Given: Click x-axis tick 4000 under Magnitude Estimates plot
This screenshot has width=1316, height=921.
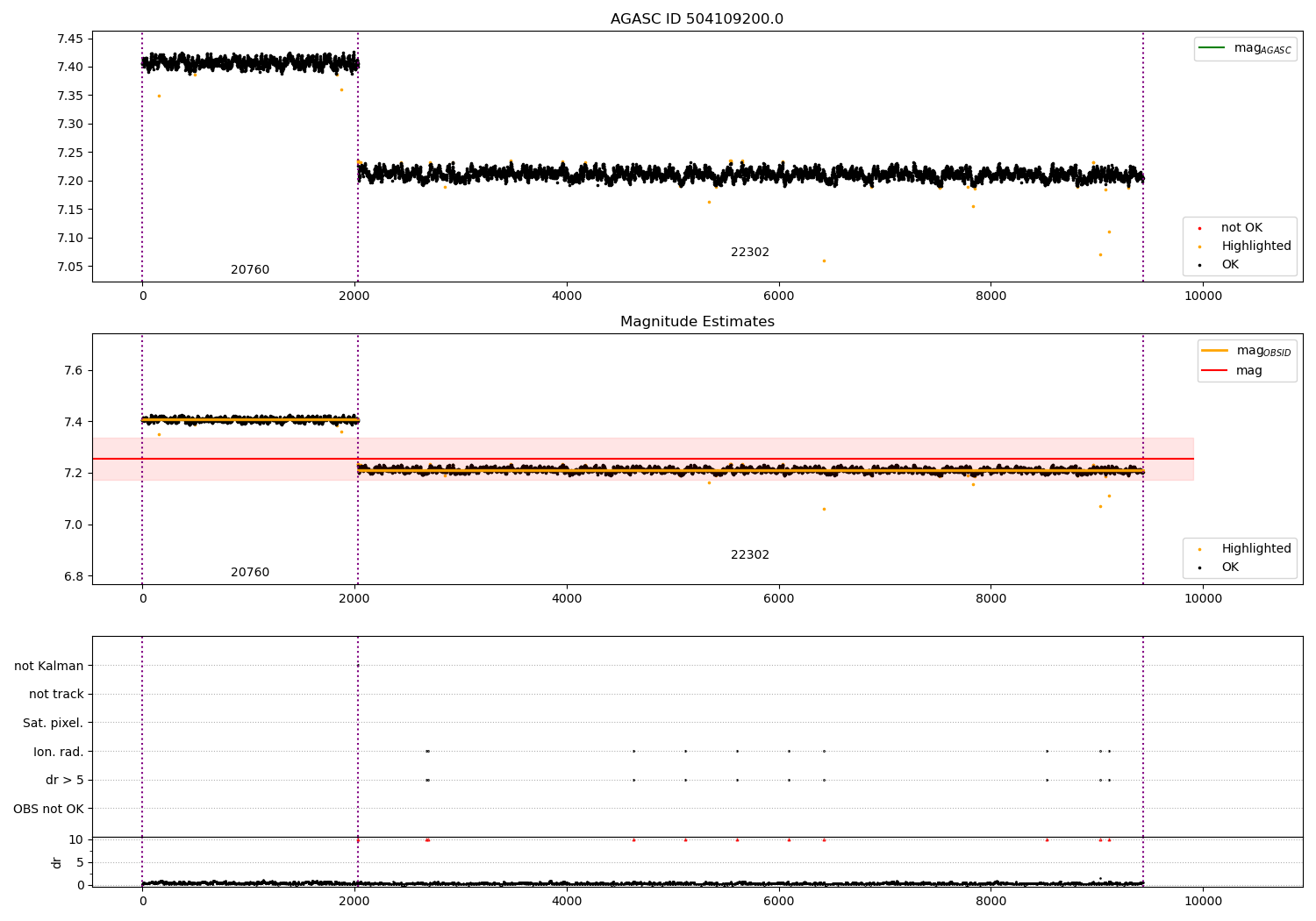Looking at the screenshot, I should point(567,599).
